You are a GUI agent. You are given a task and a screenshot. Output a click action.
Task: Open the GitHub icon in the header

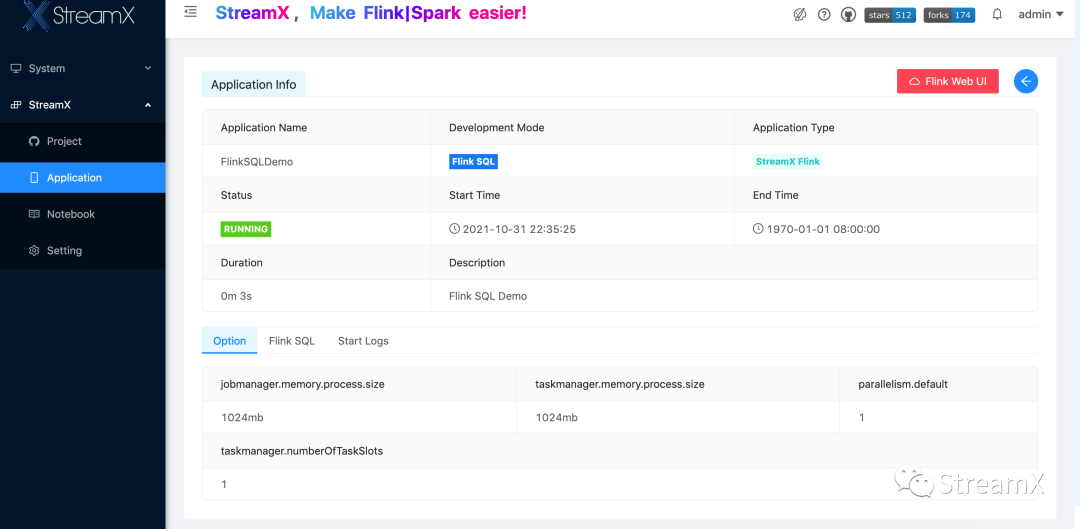click(x=849, y=14)
